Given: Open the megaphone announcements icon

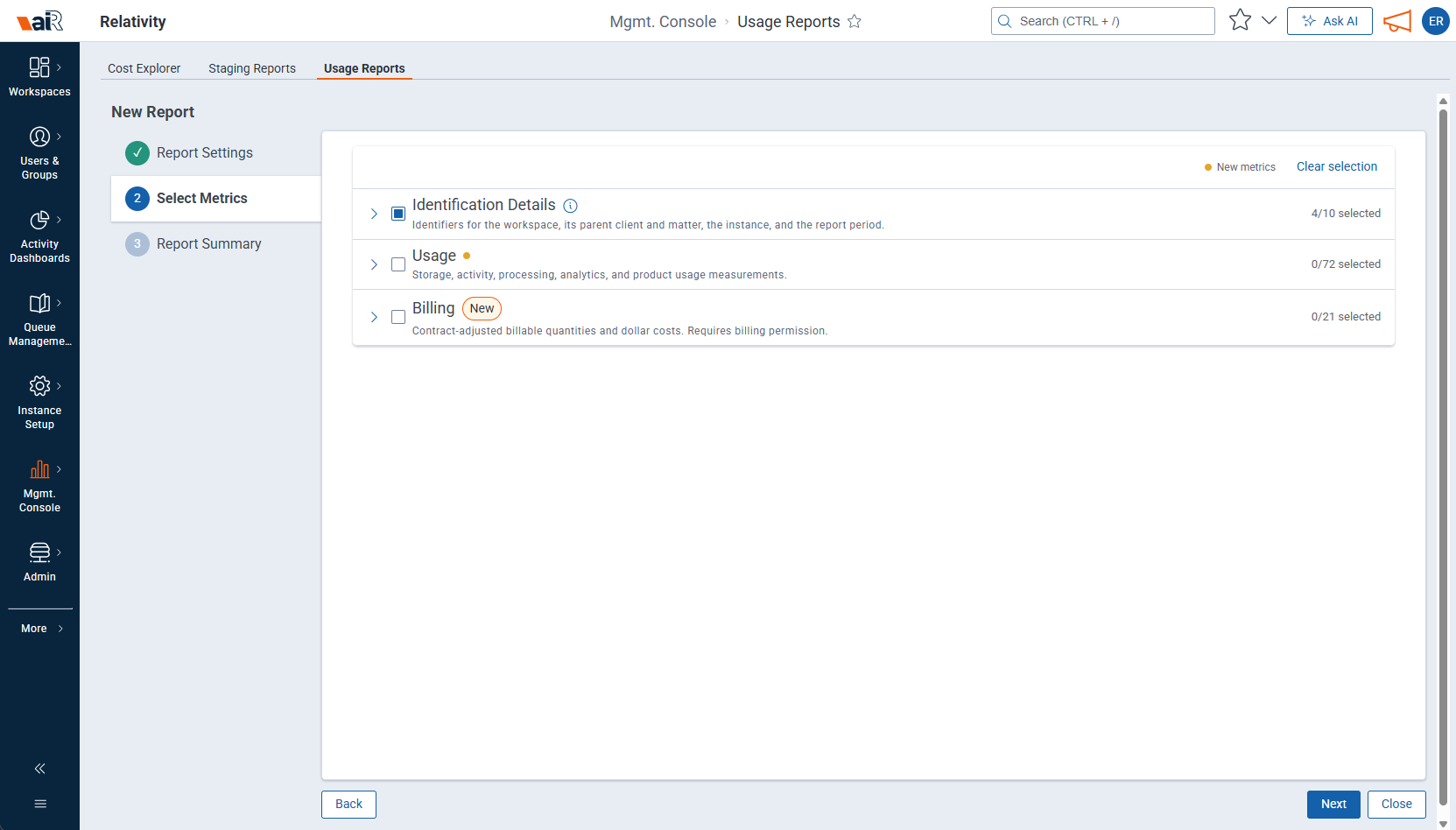Looking at the screenshot, I should (1397, 21).
